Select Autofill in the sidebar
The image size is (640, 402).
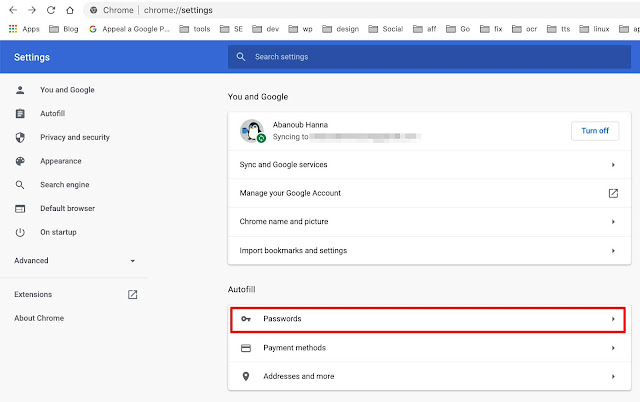54,114
